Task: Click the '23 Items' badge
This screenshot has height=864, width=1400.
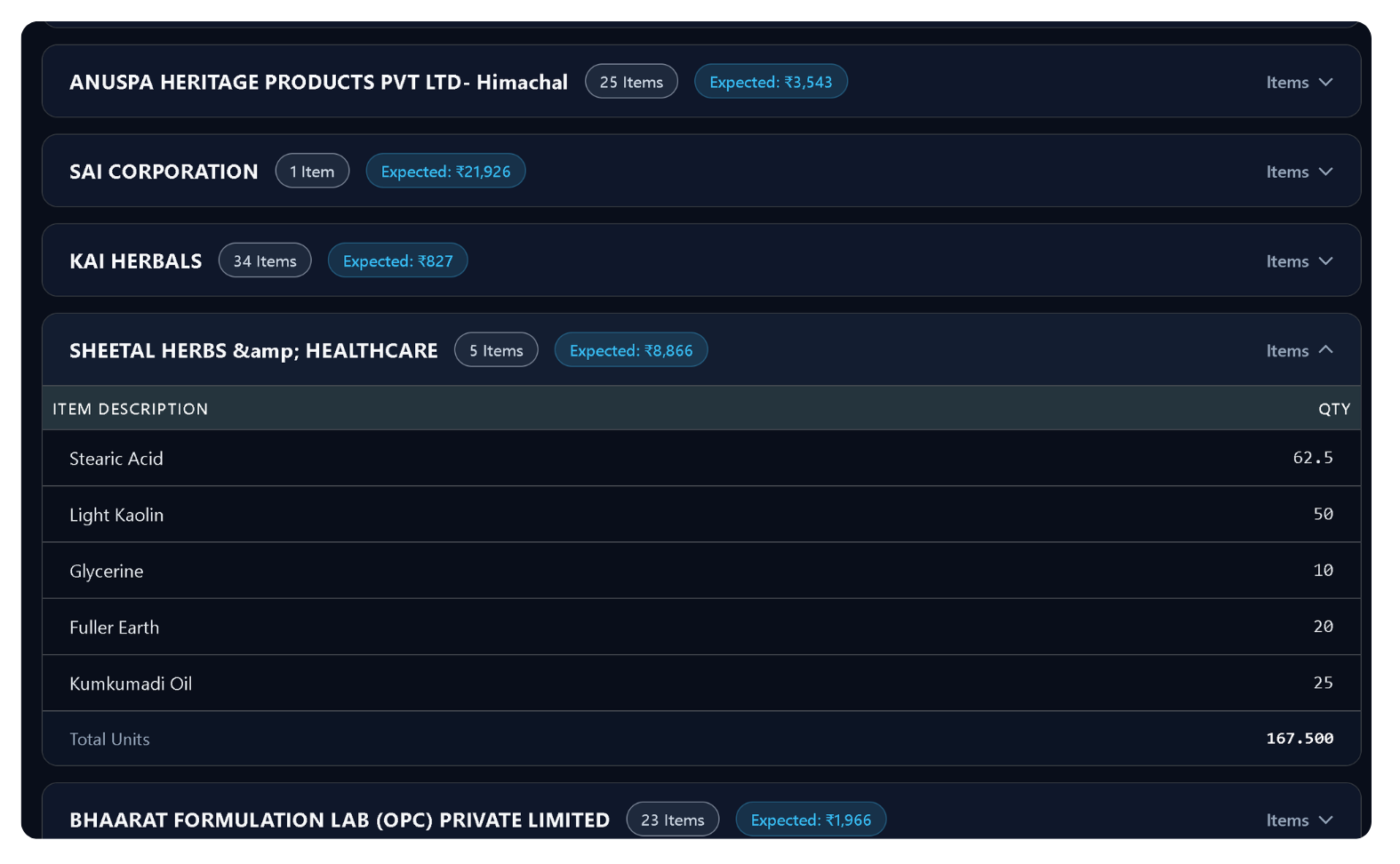Action: [x=673, y=820]
